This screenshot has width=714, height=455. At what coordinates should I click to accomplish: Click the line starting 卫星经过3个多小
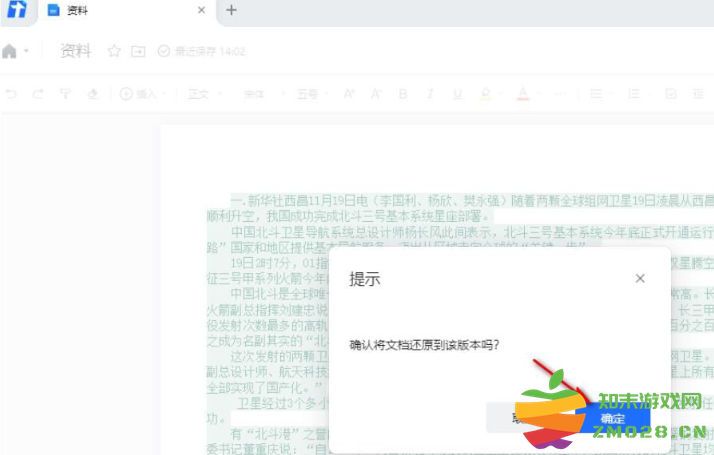pos(282,403)
